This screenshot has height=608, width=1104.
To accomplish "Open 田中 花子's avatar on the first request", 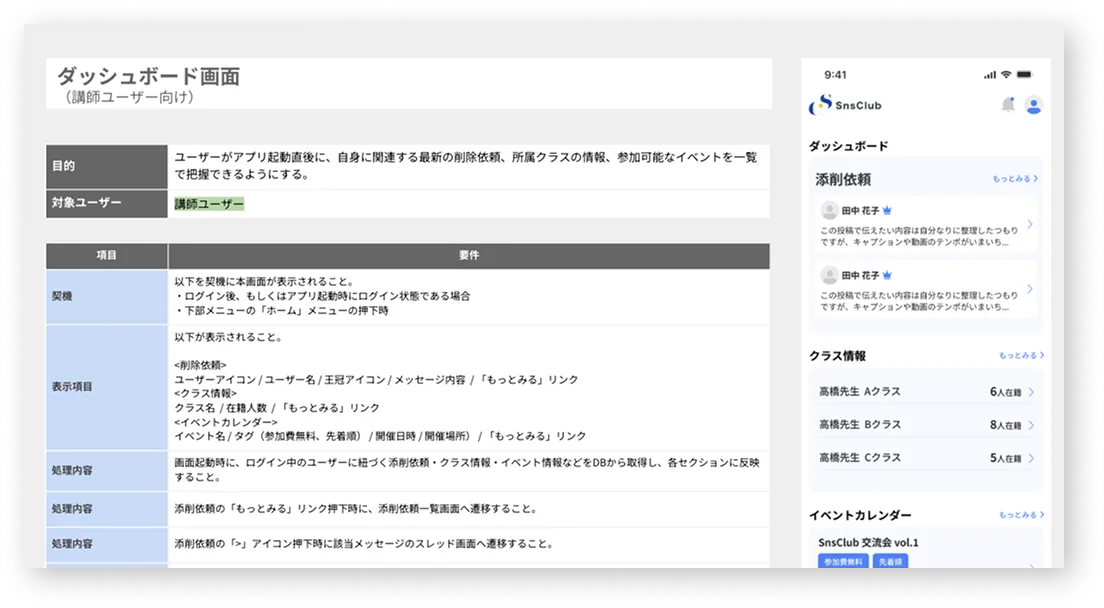I will pyautogui.click(x=829, y=211).
